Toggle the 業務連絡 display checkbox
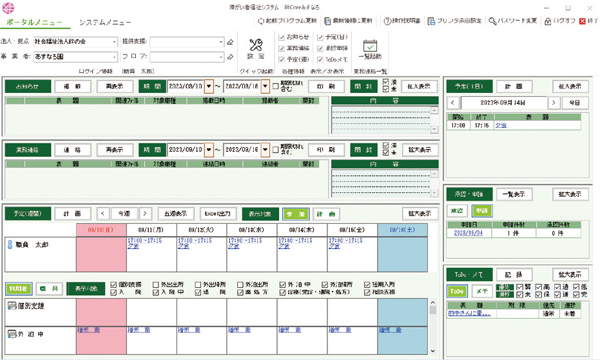Image resolution: width=600 pixels, height=360 pixels. point(282,48)
